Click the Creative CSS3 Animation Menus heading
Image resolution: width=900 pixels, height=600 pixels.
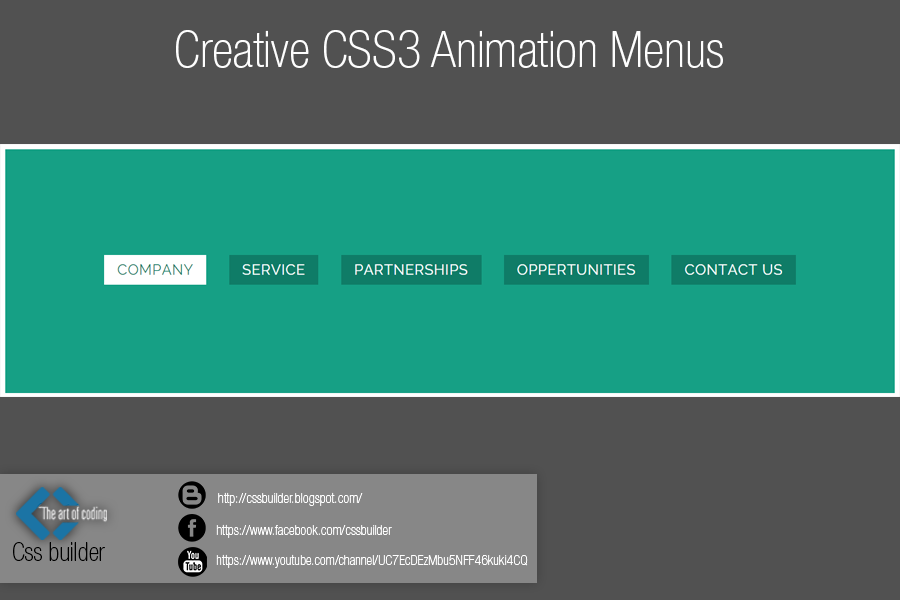pyautogui.click(x=449, y=50)
